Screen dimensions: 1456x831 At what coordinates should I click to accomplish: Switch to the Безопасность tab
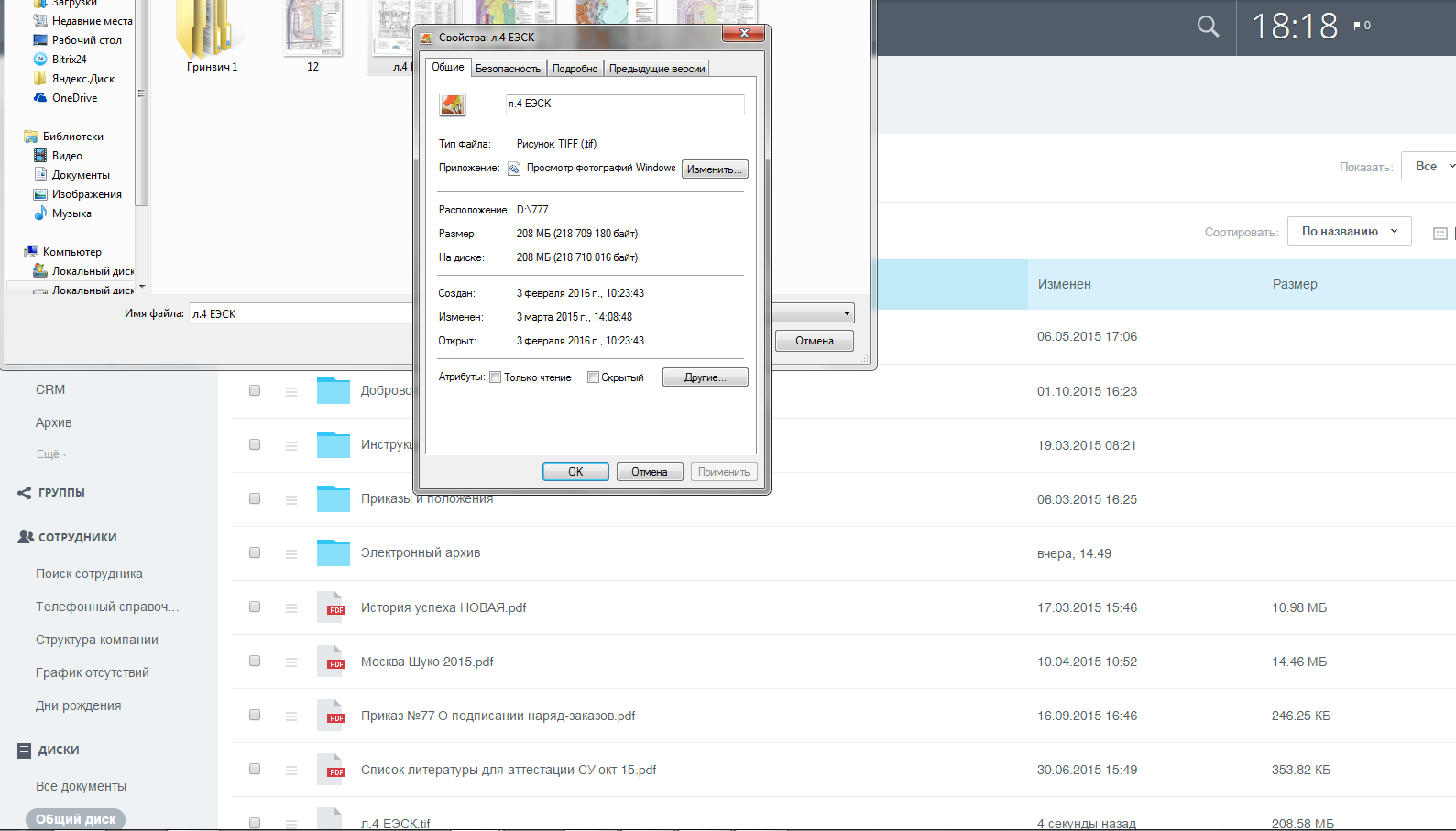pyautogui.click(x=508, y=69)
